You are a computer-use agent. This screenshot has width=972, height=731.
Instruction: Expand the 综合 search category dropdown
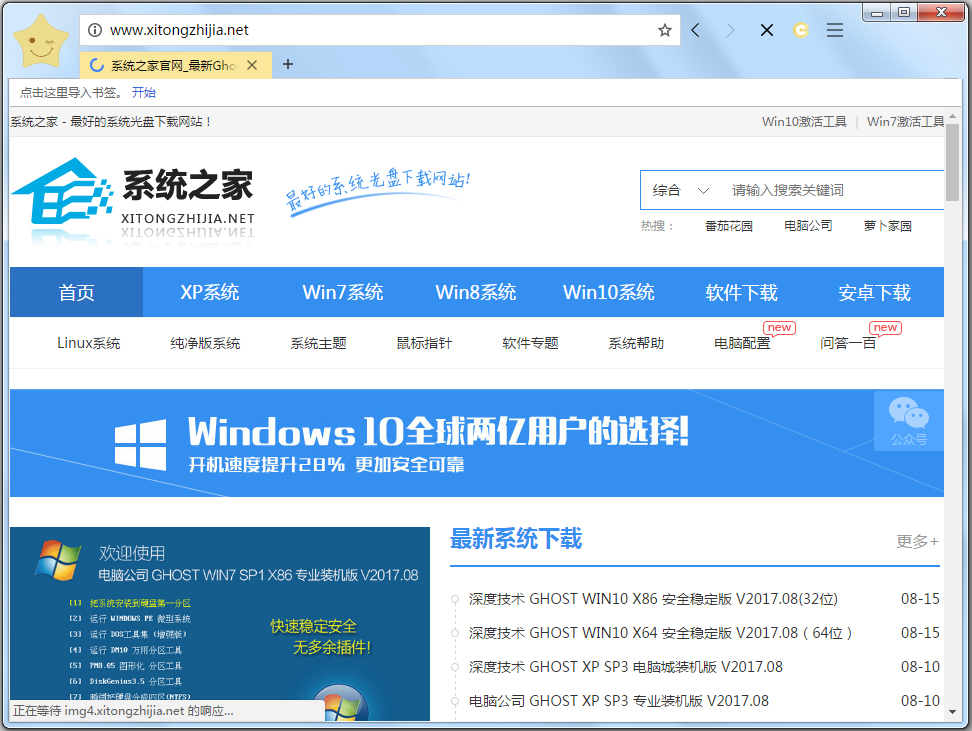point(680,190)
